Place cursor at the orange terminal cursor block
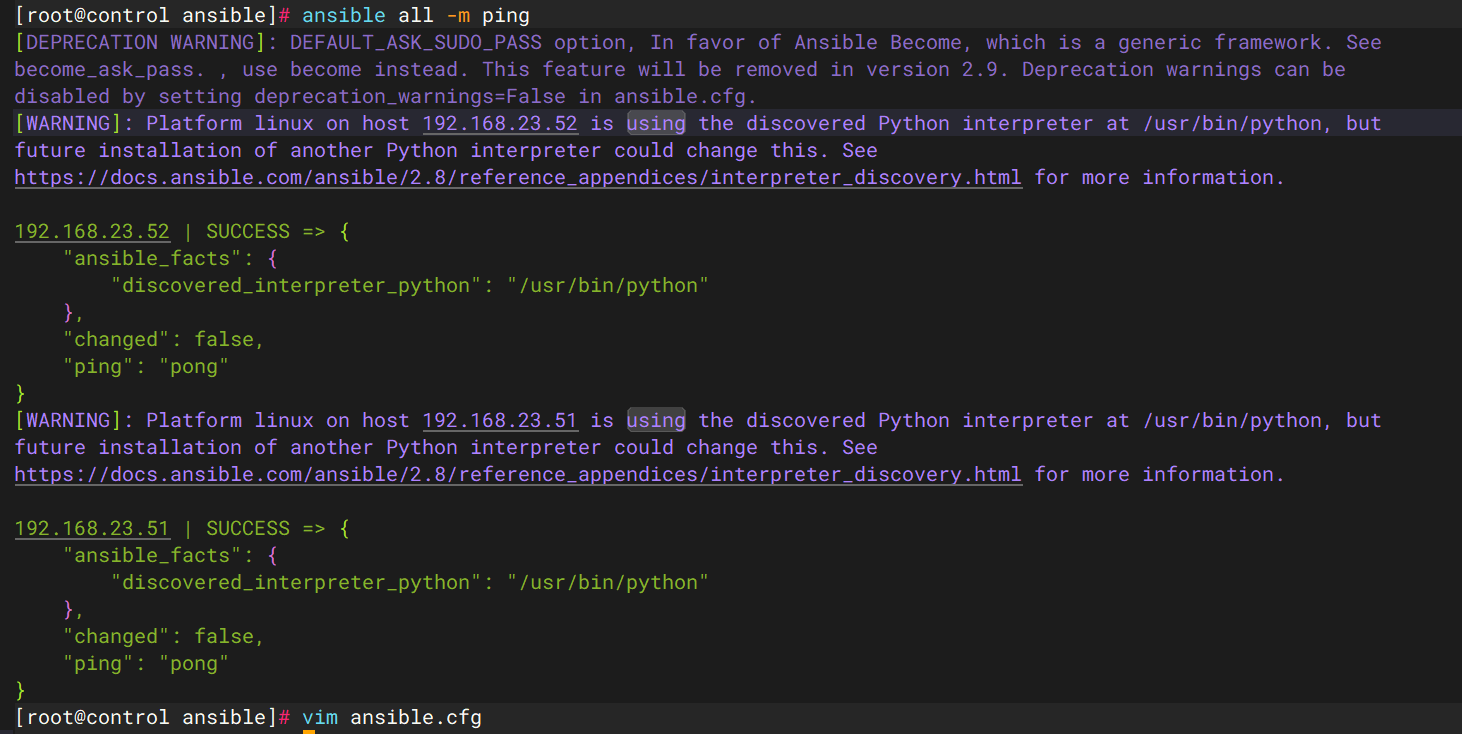The height and width of the screenshot is (734, 1462). (x=309, y=731)
